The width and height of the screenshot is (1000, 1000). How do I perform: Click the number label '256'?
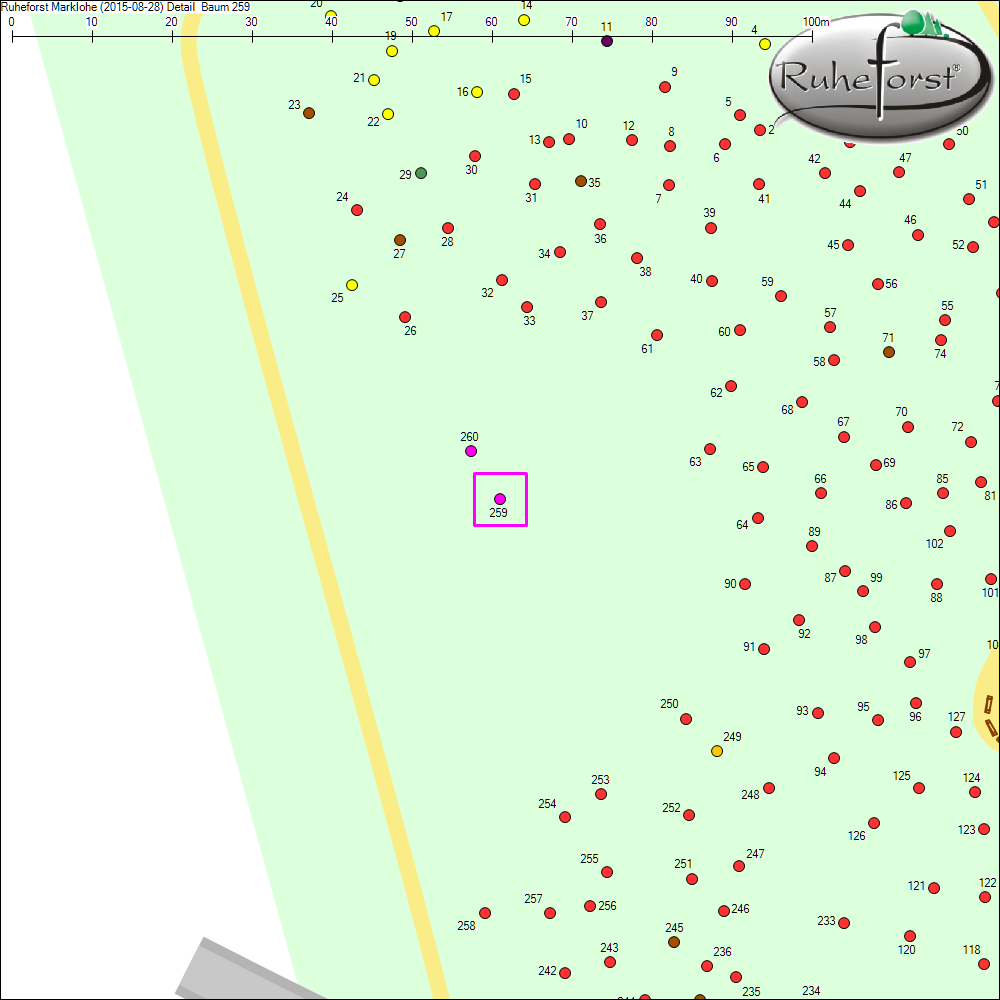click(607, 906)
